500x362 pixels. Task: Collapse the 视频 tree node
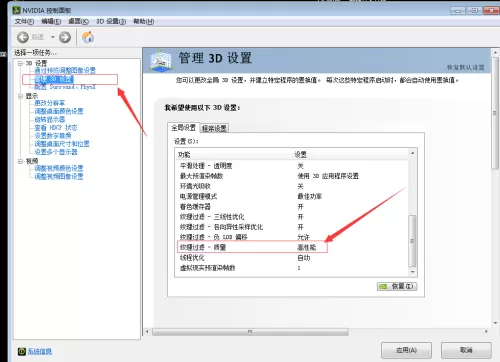pyautogui.click(x=20, y=161)
